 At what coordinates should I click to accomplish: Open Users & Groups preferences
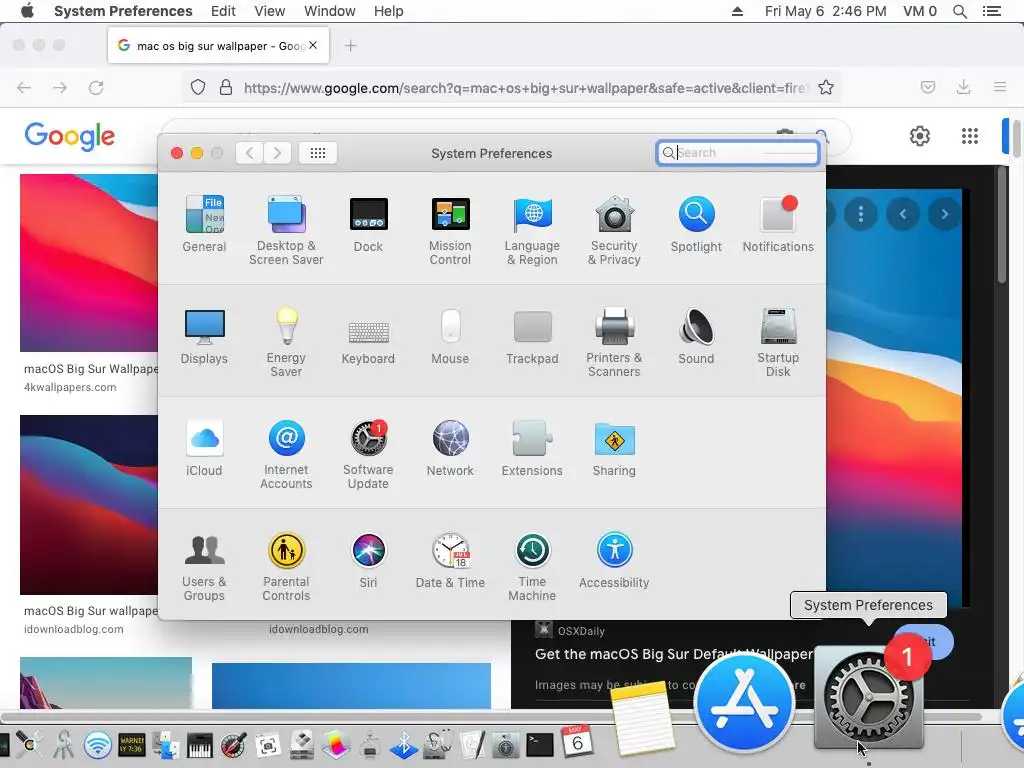(204, 566)
